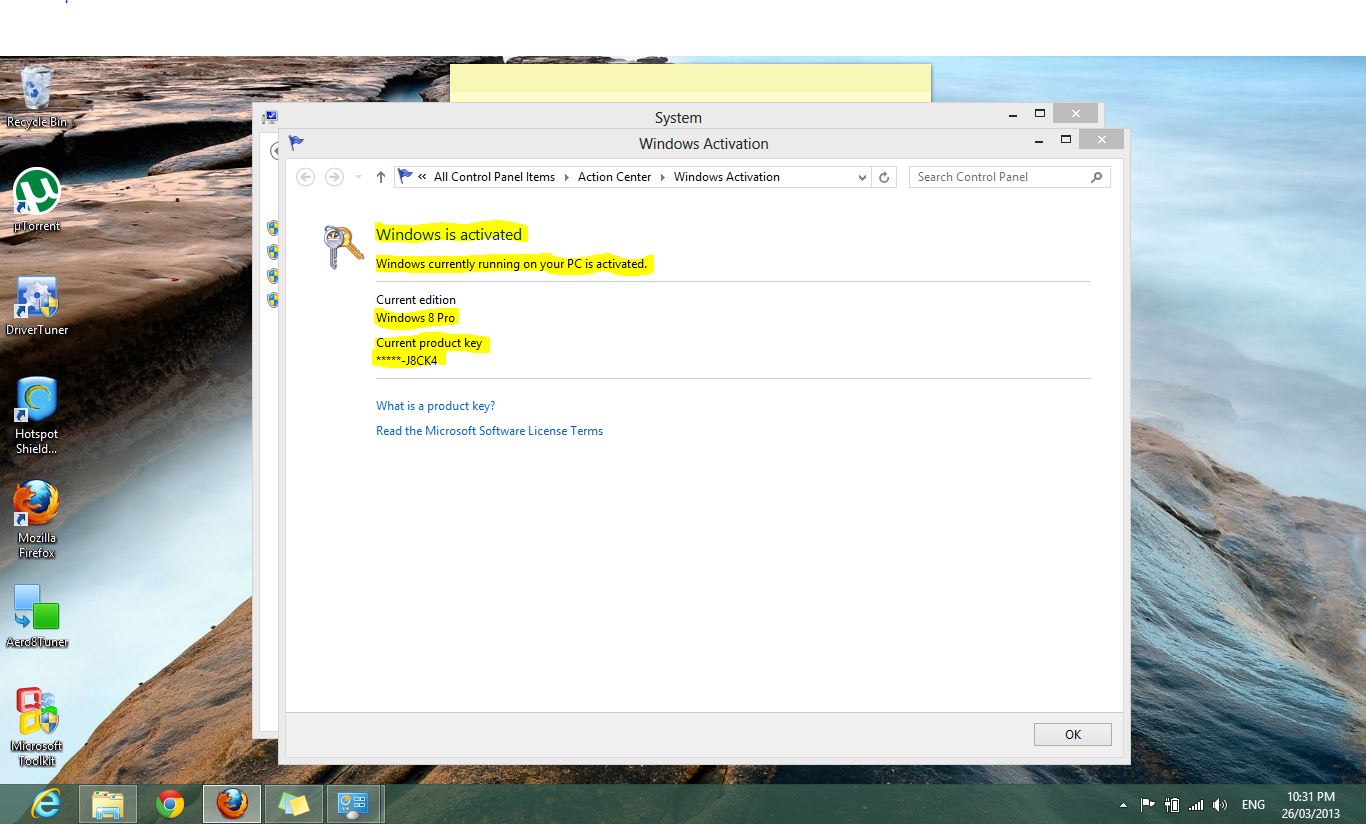Check the battery power tray icon
The image size is (1366, 824).
coord(1171,805)
